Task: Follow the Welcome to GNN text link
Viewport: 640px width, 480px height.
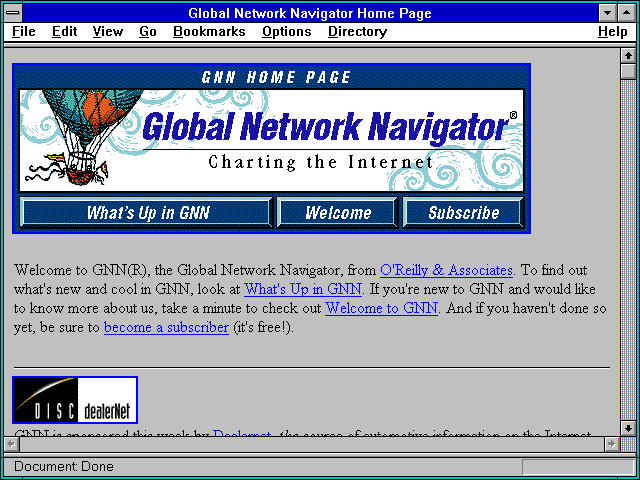Action: [x=381, y=308]
